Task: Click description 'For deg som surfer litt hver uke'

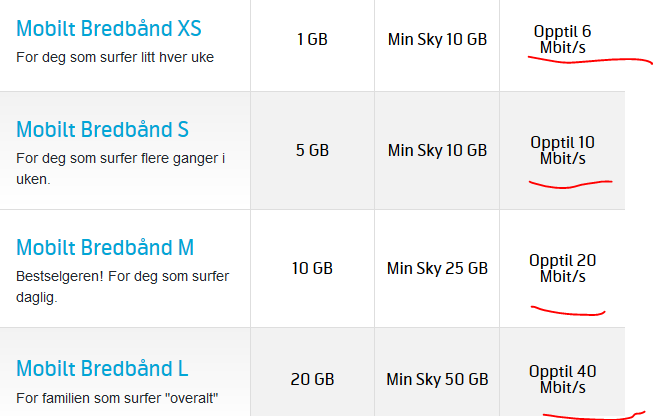Action: [x=115, y=57]
